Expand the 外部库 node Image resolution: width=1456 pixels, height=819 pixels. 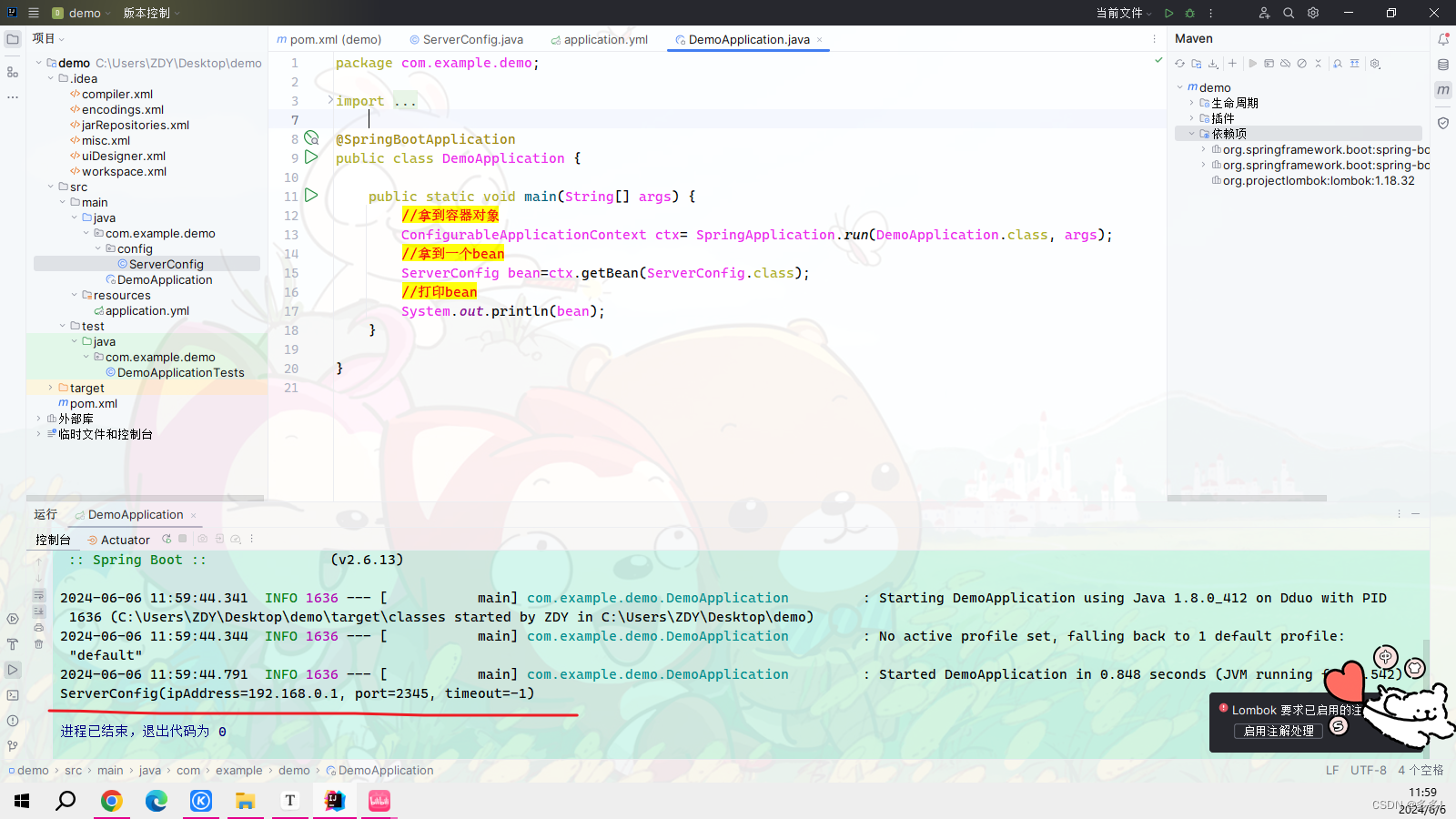pyautogui.click(x=37, y=418)
